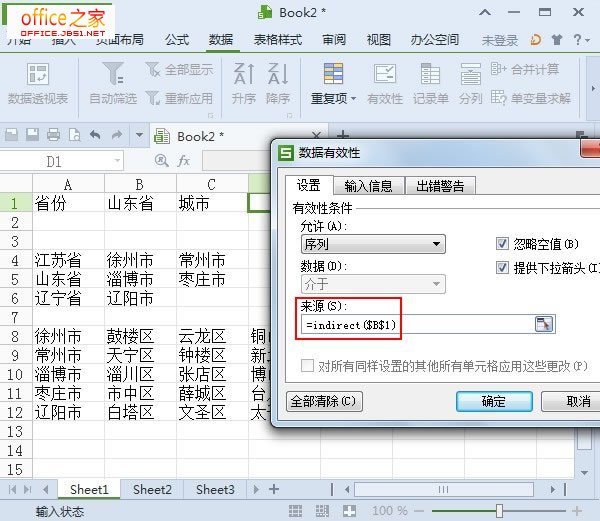The image size is (600, 521).
Task: Click the 分列 text-to-columns icon
Action: [470, 75]
